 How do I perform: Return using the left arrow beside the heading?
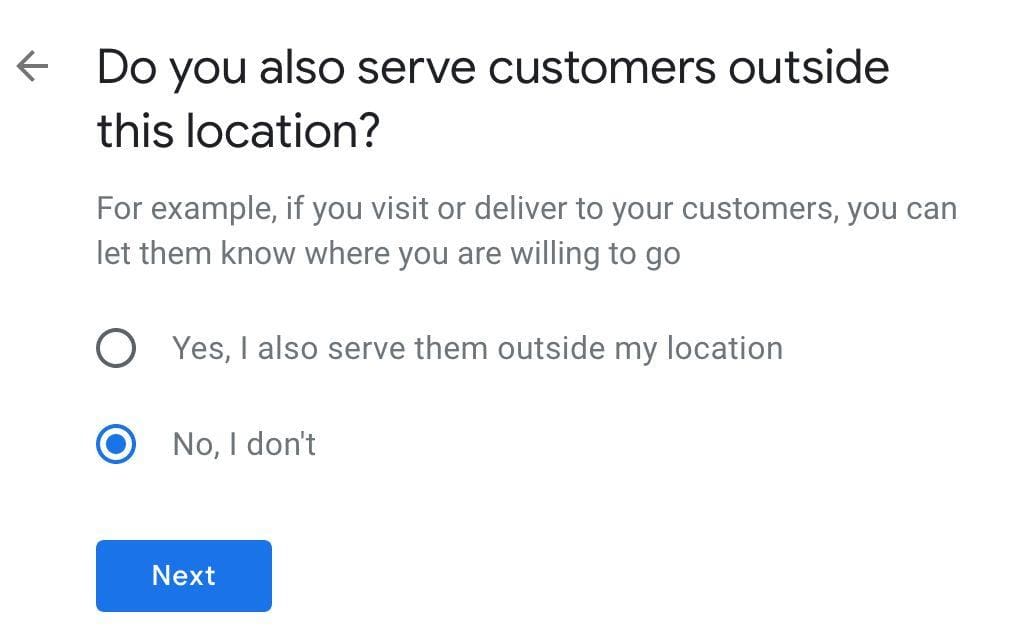pyautogui.click(x=33, y=67)
